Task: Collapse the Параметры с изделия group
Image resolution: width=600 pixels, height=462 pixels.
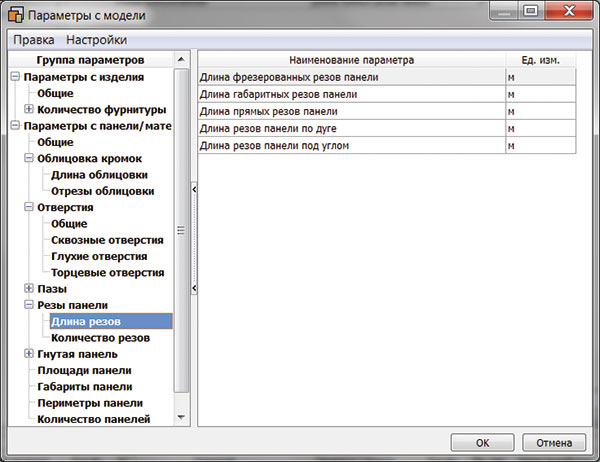Action: 14,77
